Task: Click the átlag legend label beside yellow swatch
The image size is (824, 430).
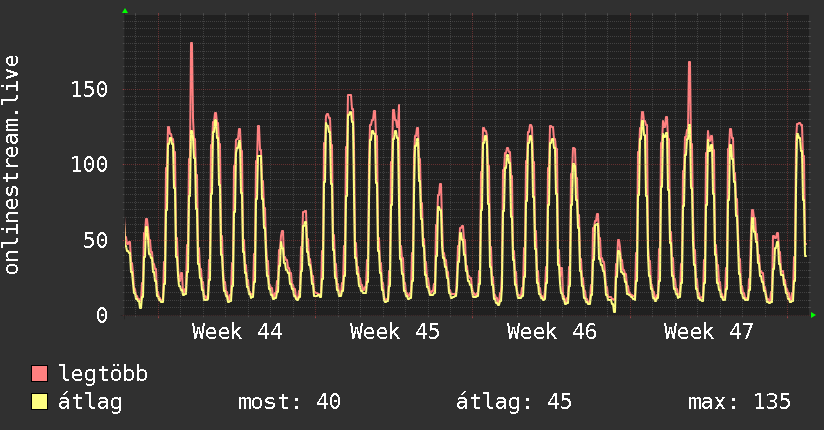Action: (90, 402)
